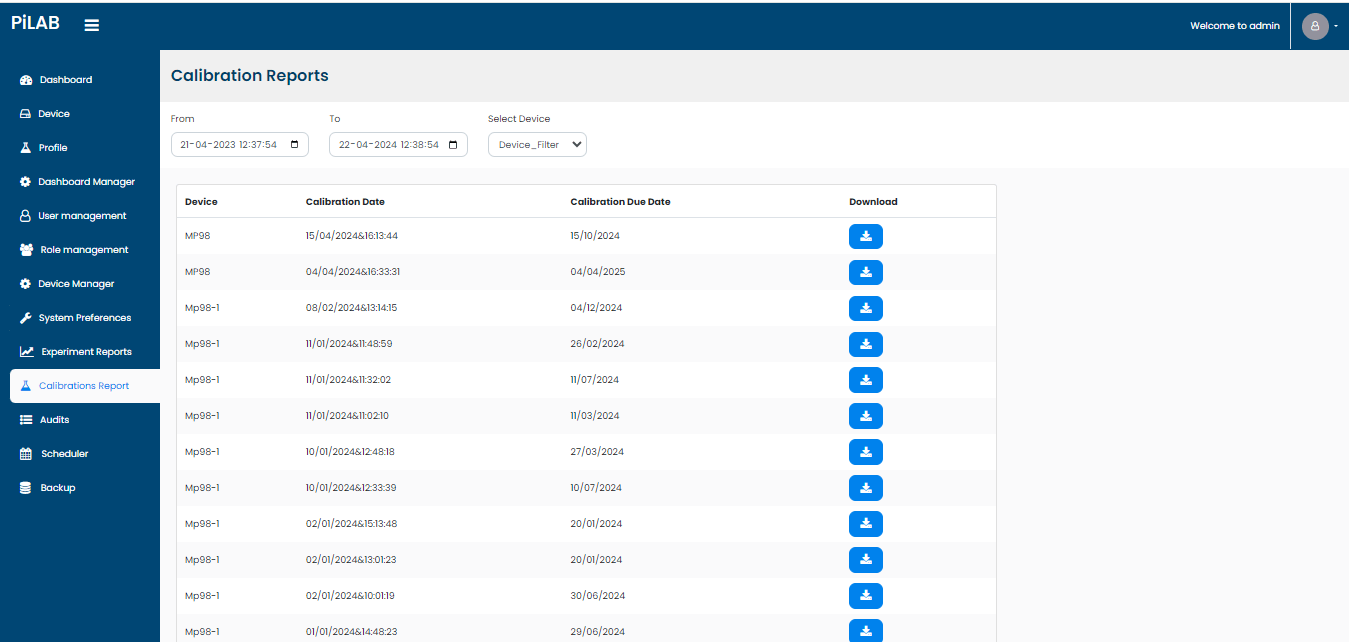Open the admin user avatar menu
The height and width of the screenshot is (642, 1349).
click(1315, 26)
